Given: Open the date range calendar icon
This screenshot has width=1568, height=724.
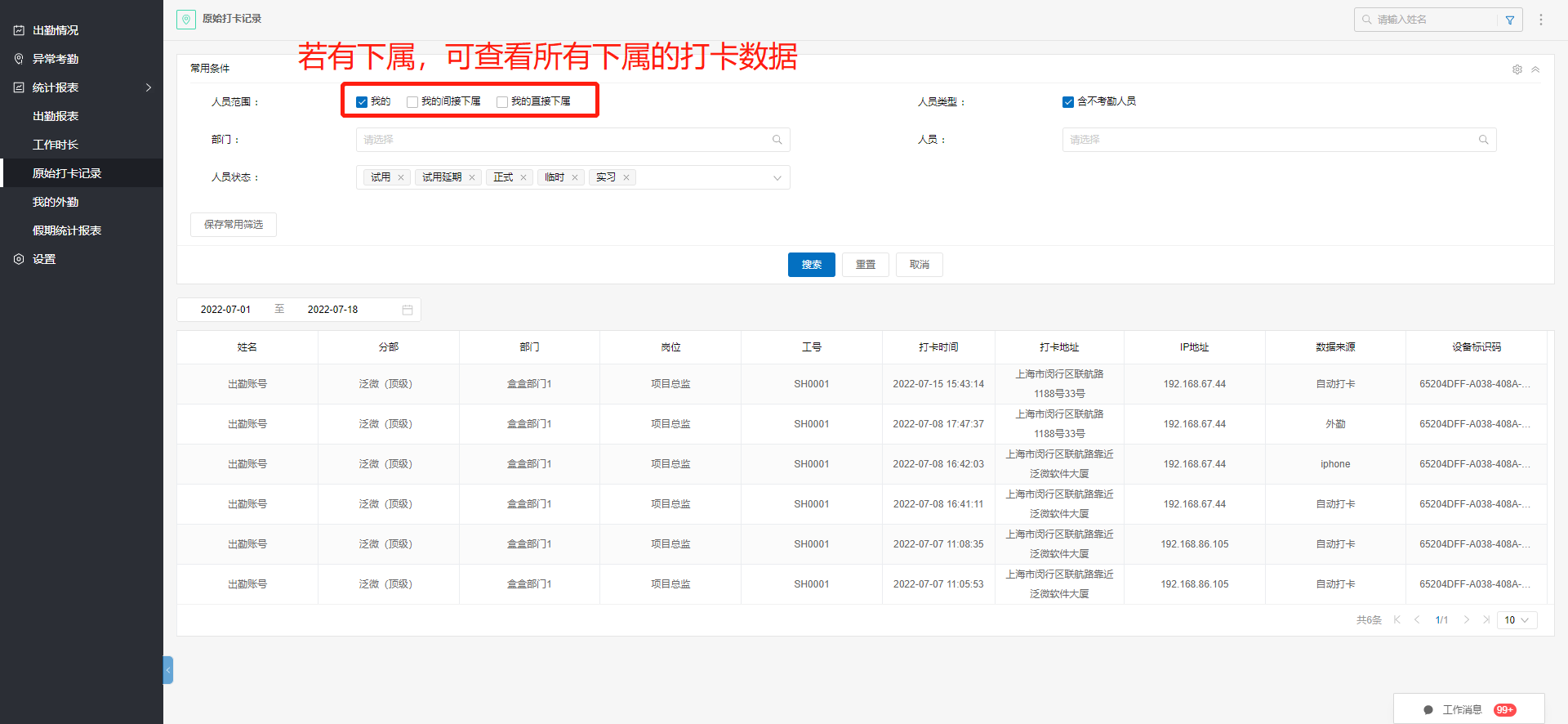Looking at the screenshot, I should 408,310.
